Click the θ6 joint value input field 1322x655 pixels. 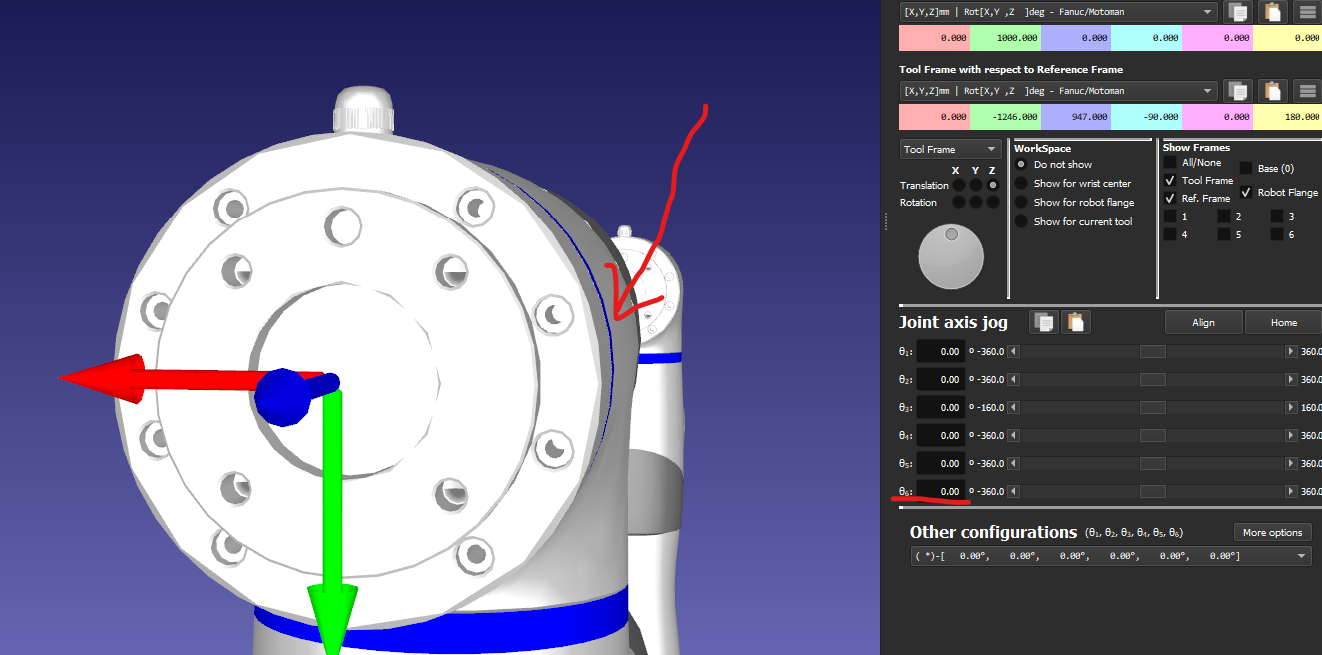point(941,492)
